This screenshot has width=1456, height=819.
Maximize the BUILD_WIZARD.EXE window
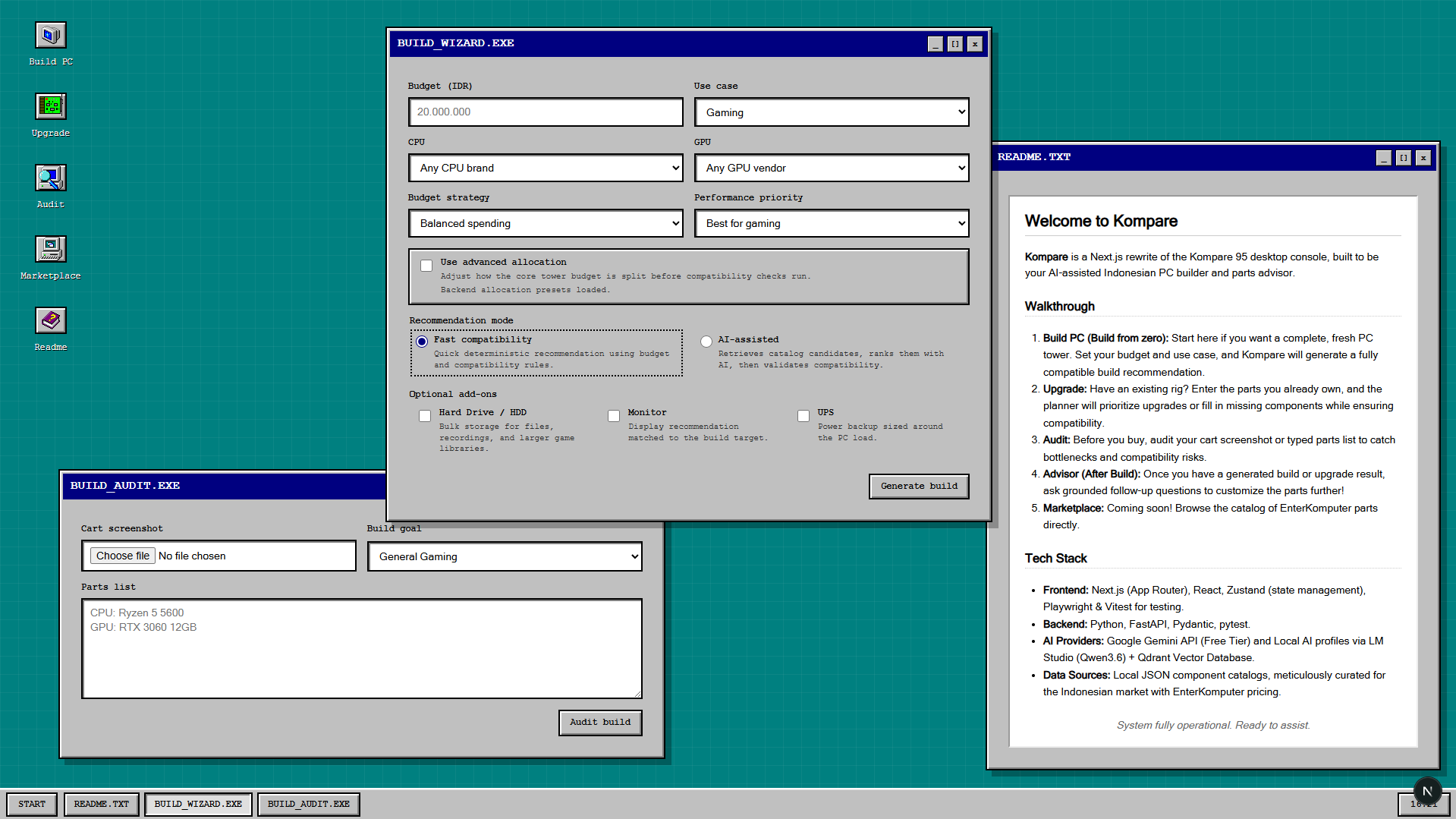pos(955,44)
